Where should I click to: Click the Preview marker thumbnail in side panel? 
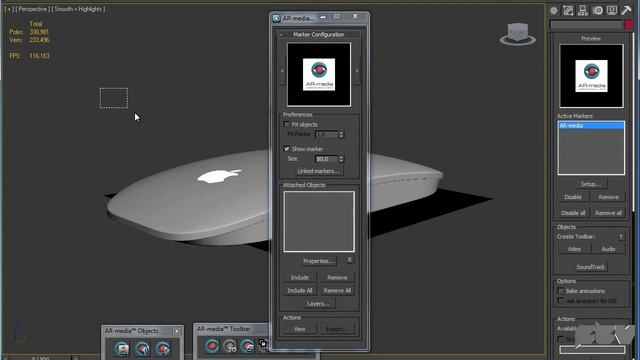coord(591,76)
